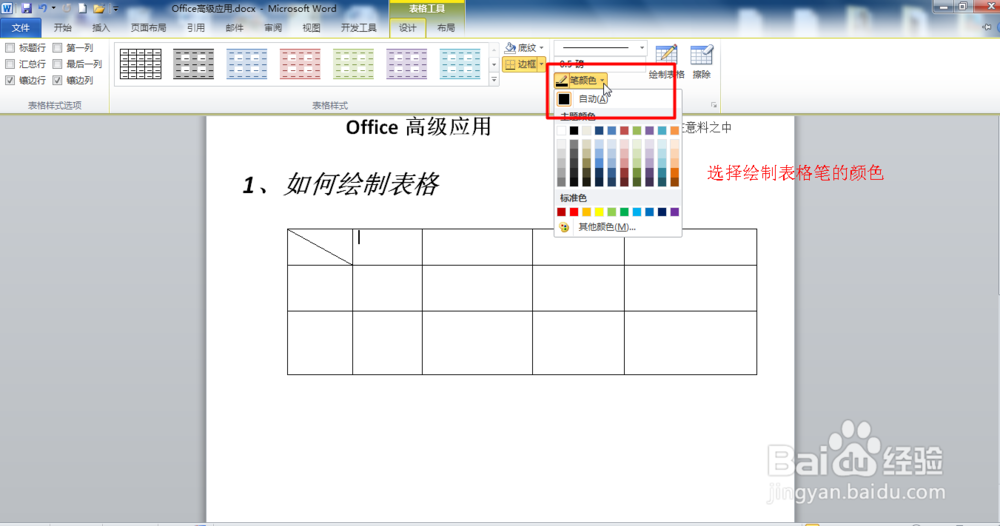Expand the Undo history dropdown arrow
Screen dimensions: 1000x526
click(x=54, y=8)
